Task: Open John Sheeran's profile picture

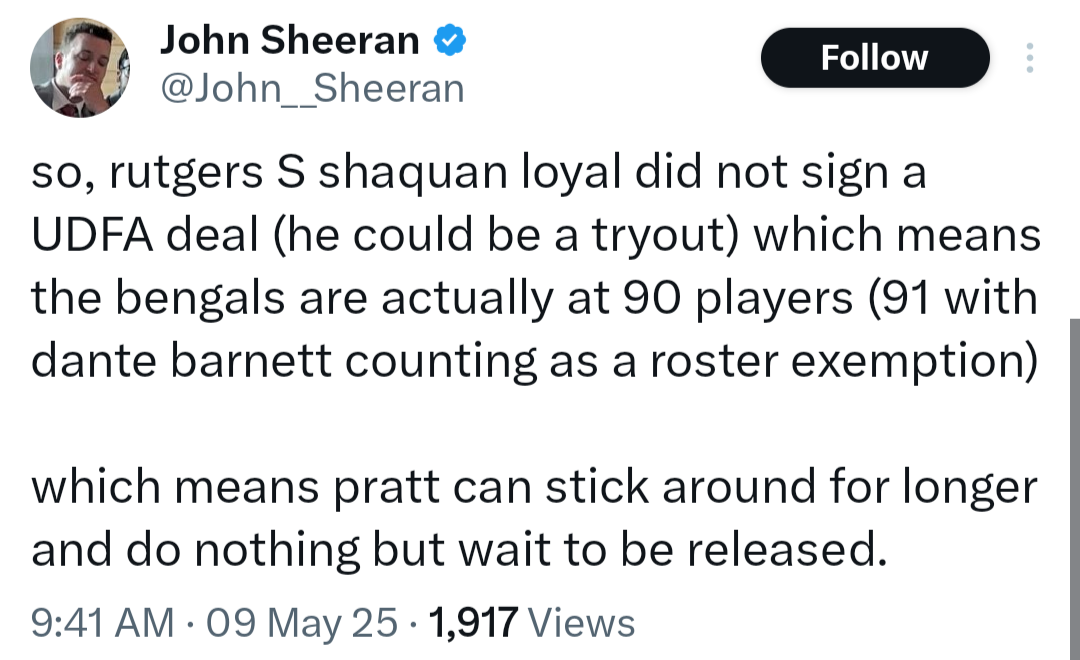Action: [x=80, y=68]
